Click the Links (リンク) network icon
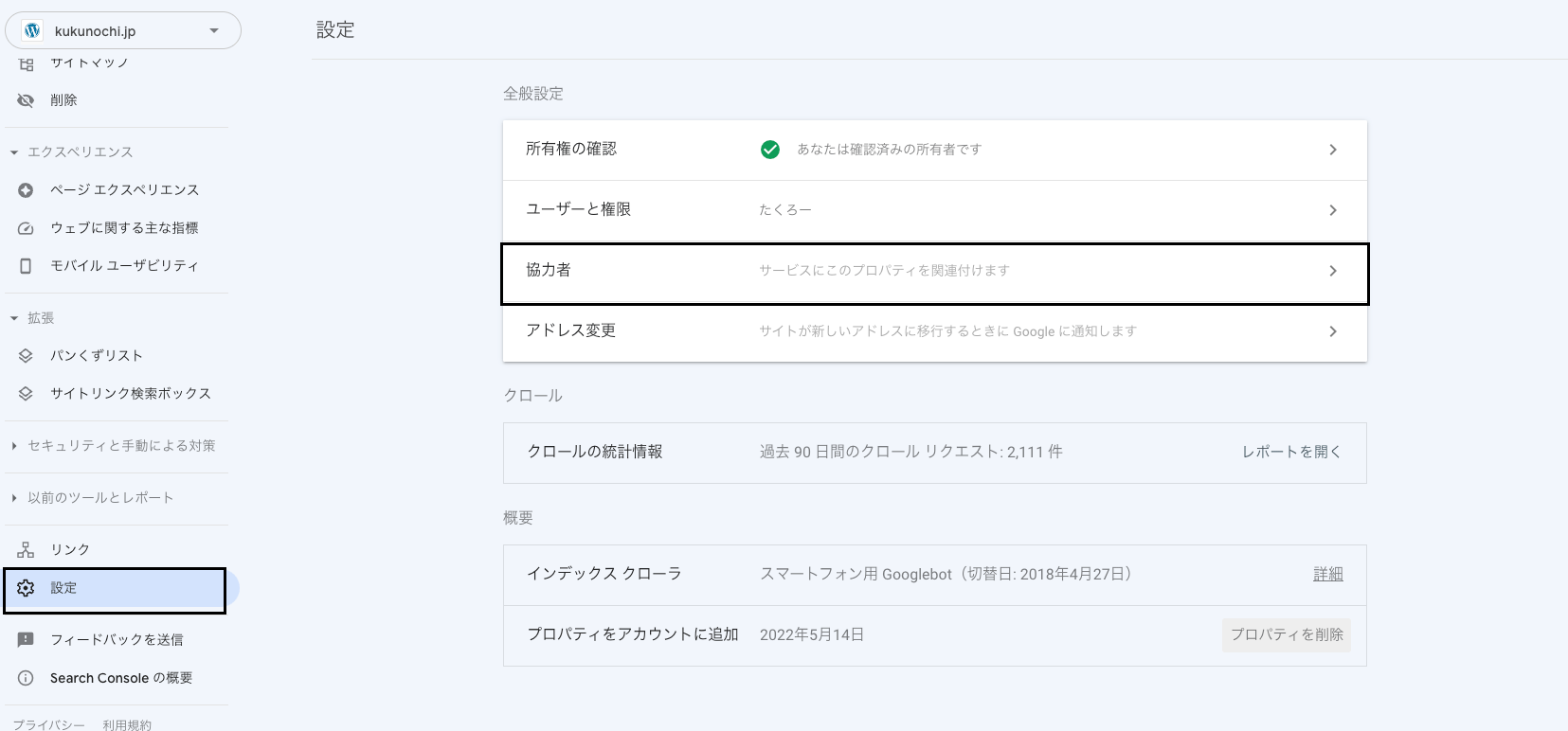The width and height of the screenshot is (1568, 731). click(x=26, y=550)
